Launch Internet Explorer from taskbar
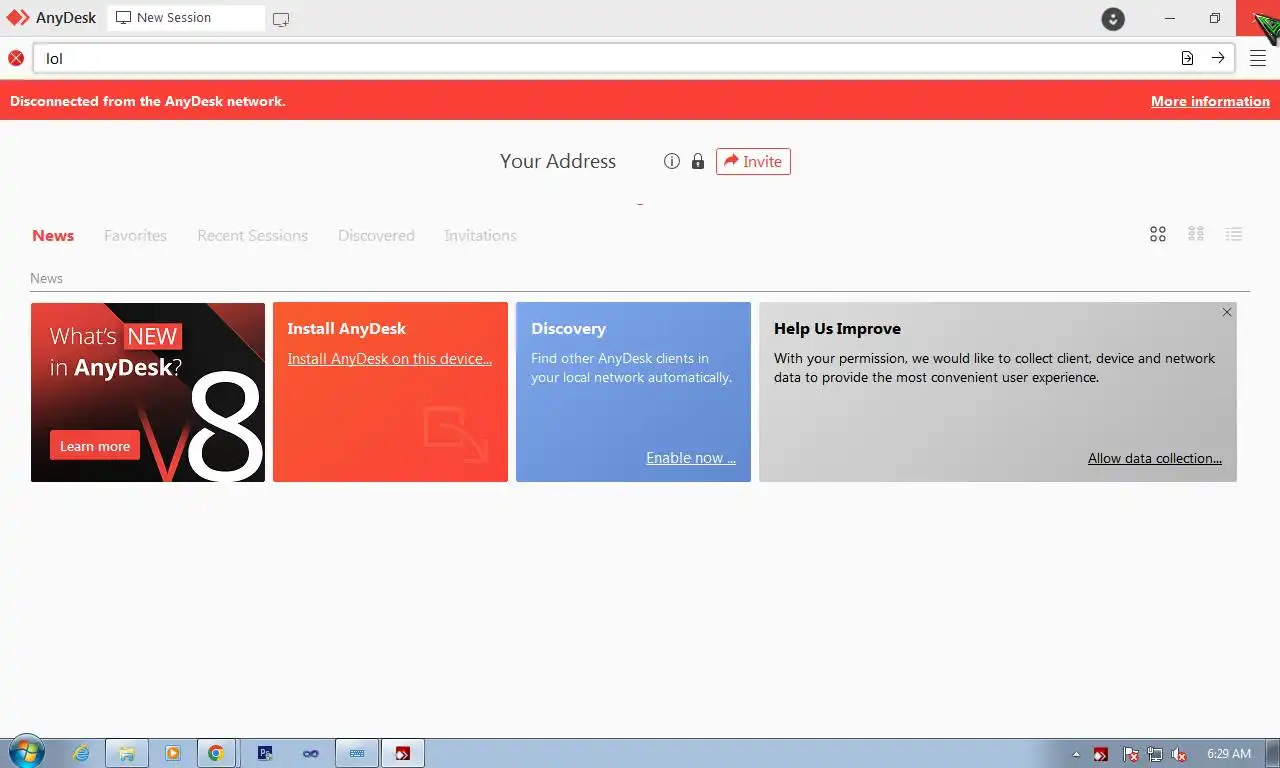Image resolution: width=1280 pixels, height=768 pixels. tap(81, 753)
